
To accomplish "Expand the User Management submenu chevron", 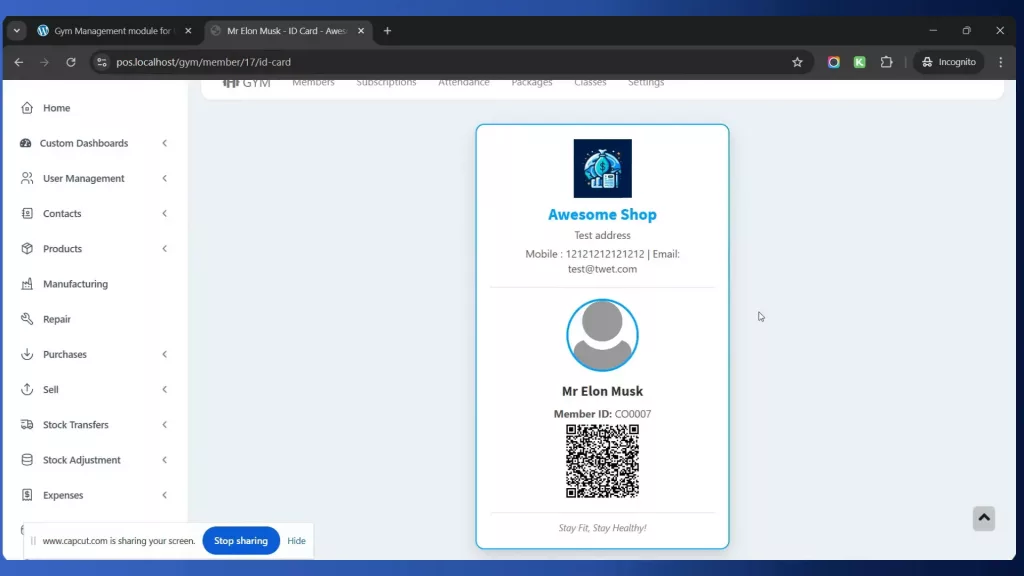I will [165, 178].
